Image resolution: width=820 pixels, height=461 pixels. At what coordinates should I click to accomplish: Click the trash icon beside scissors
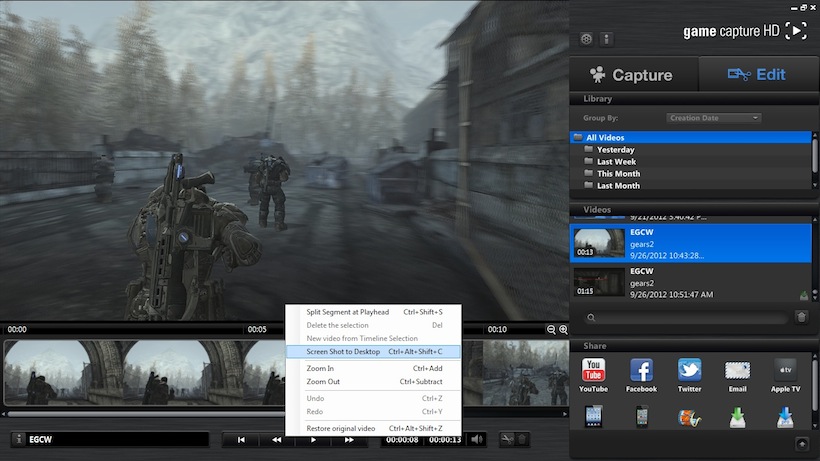pyautogui.click(x=522, y=440)
